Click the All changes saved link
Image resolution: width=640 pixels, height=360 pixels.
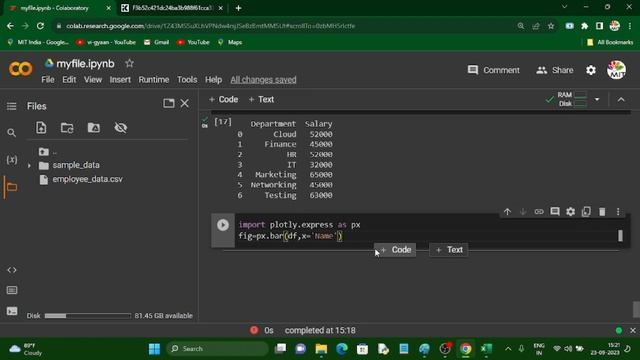click(x=263, y=80)
